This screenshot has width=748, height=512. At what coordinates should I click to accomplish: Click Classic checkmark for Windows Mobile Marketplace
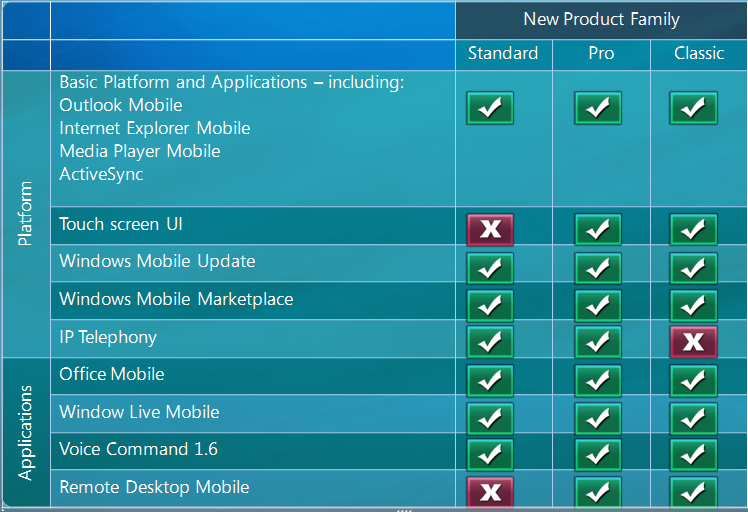(693, 305)
